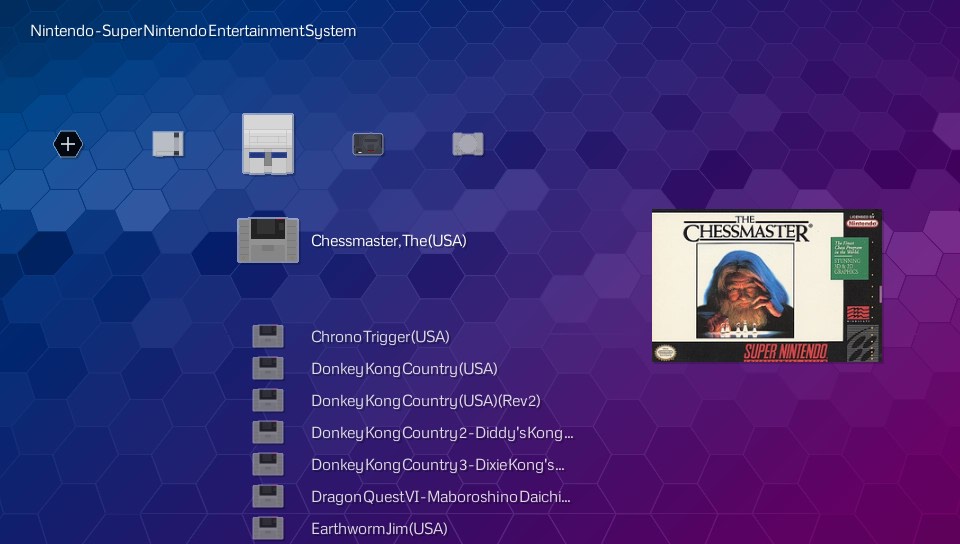
Task: Select Donkey Kong Country 3 - Dixie Kong's entry
Action: point(438,465)
